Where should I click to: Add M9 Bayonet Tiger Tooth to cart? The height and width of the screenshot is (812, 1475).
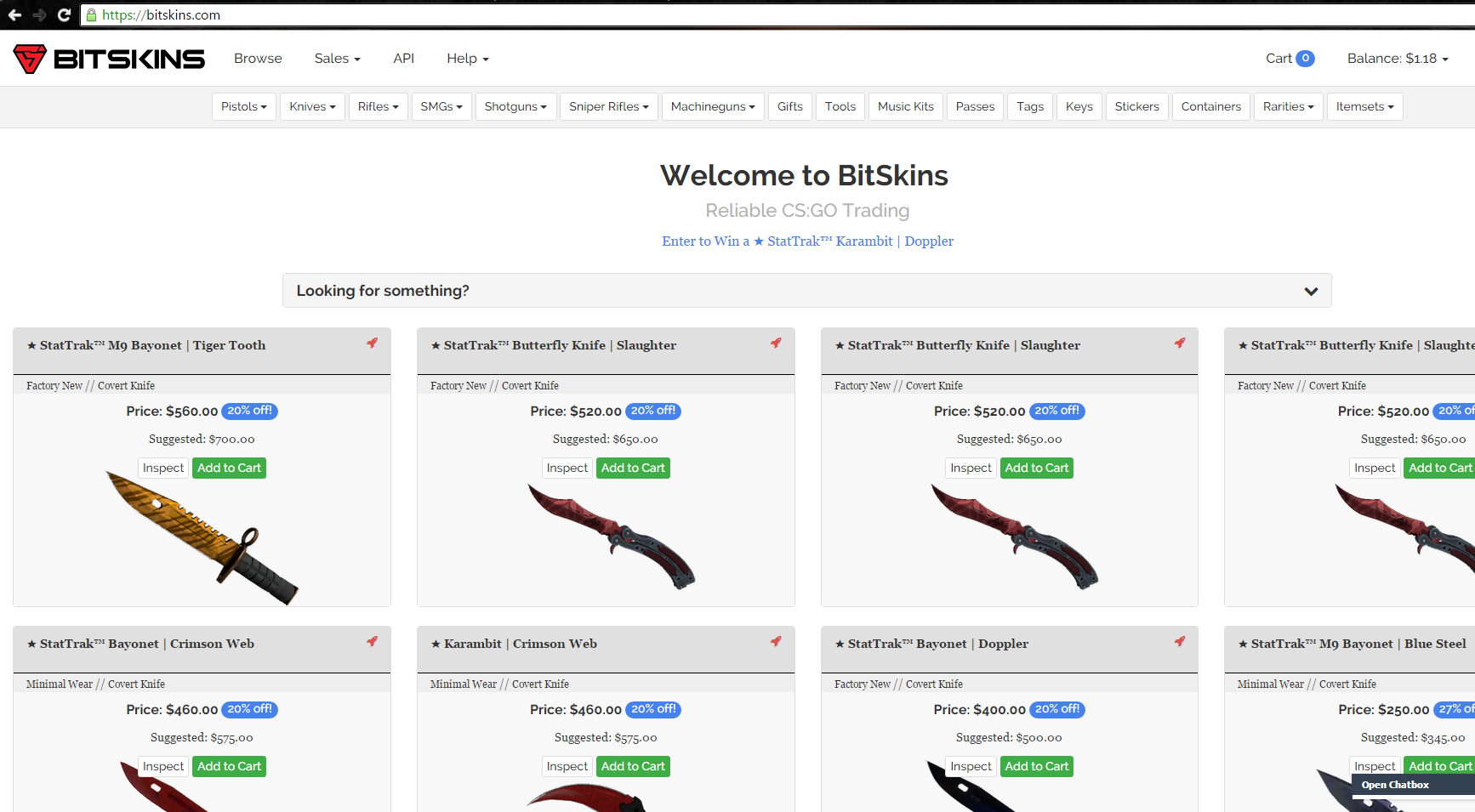[x=229, y=468]
